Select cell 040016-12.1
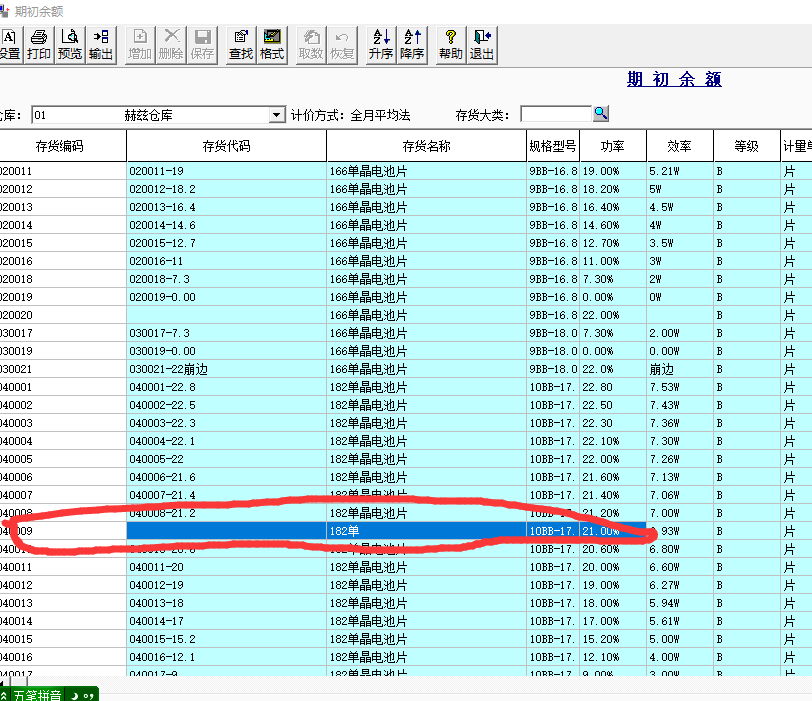Screen dimensions: 812x701 pyautogui.click(x=226, y=657)
